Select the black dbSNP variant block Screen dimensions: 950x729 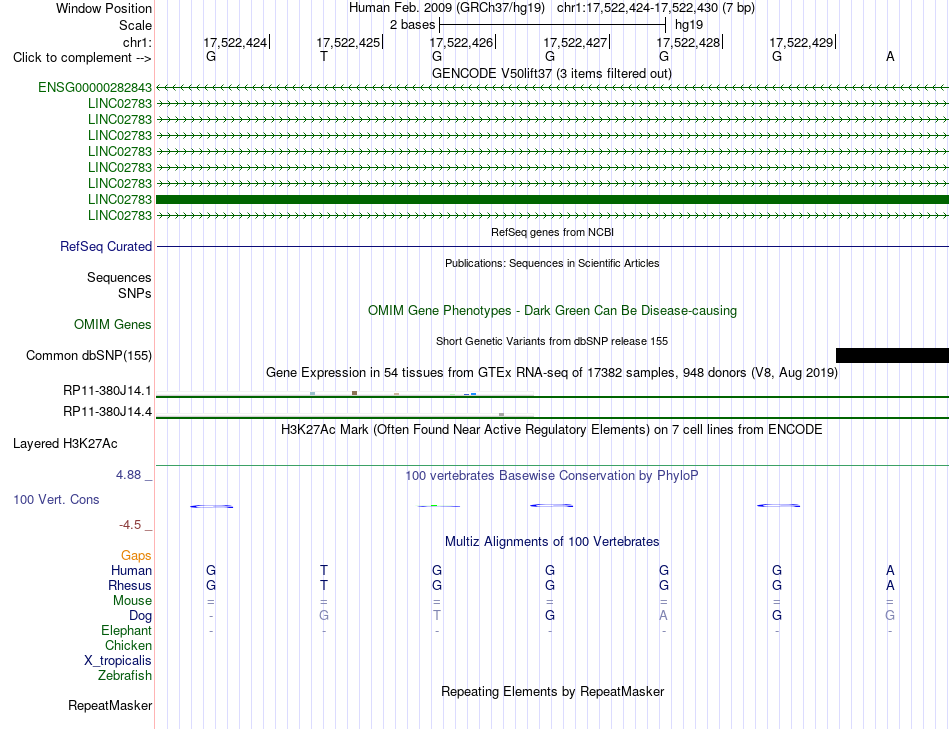(892, 355)
